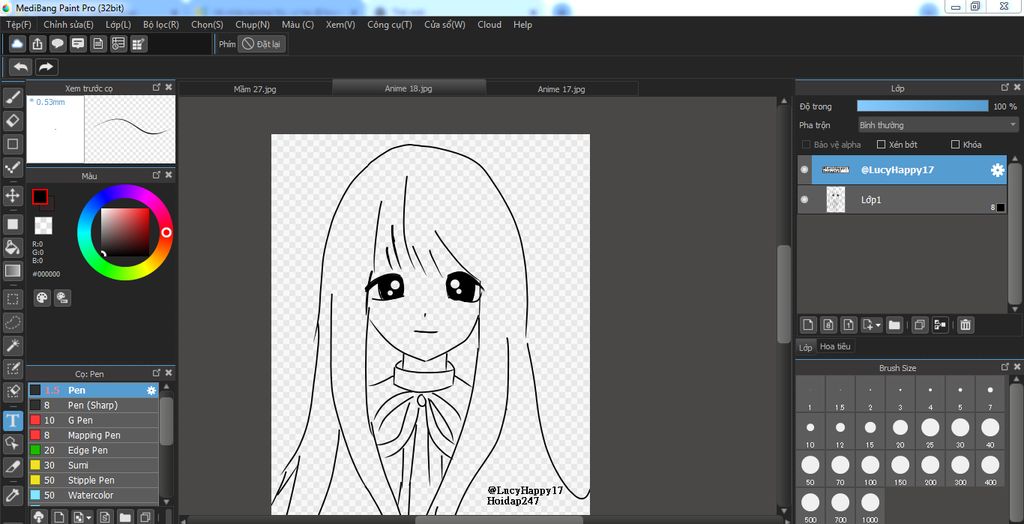Switch to the Anime 17.jpg tab
The image size is (1024, 524).
coord(561,89)
